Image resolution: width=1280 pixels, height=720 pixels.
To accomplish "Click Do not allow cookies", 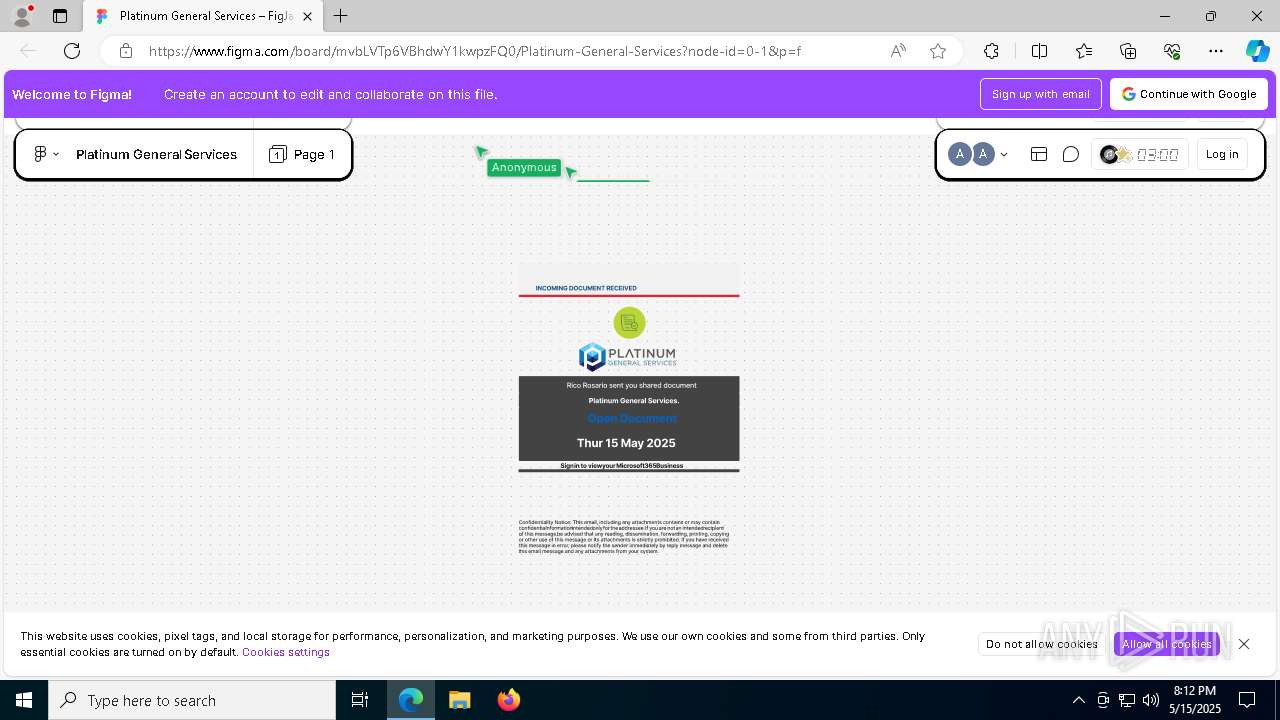I will (x=1042, y=644).
